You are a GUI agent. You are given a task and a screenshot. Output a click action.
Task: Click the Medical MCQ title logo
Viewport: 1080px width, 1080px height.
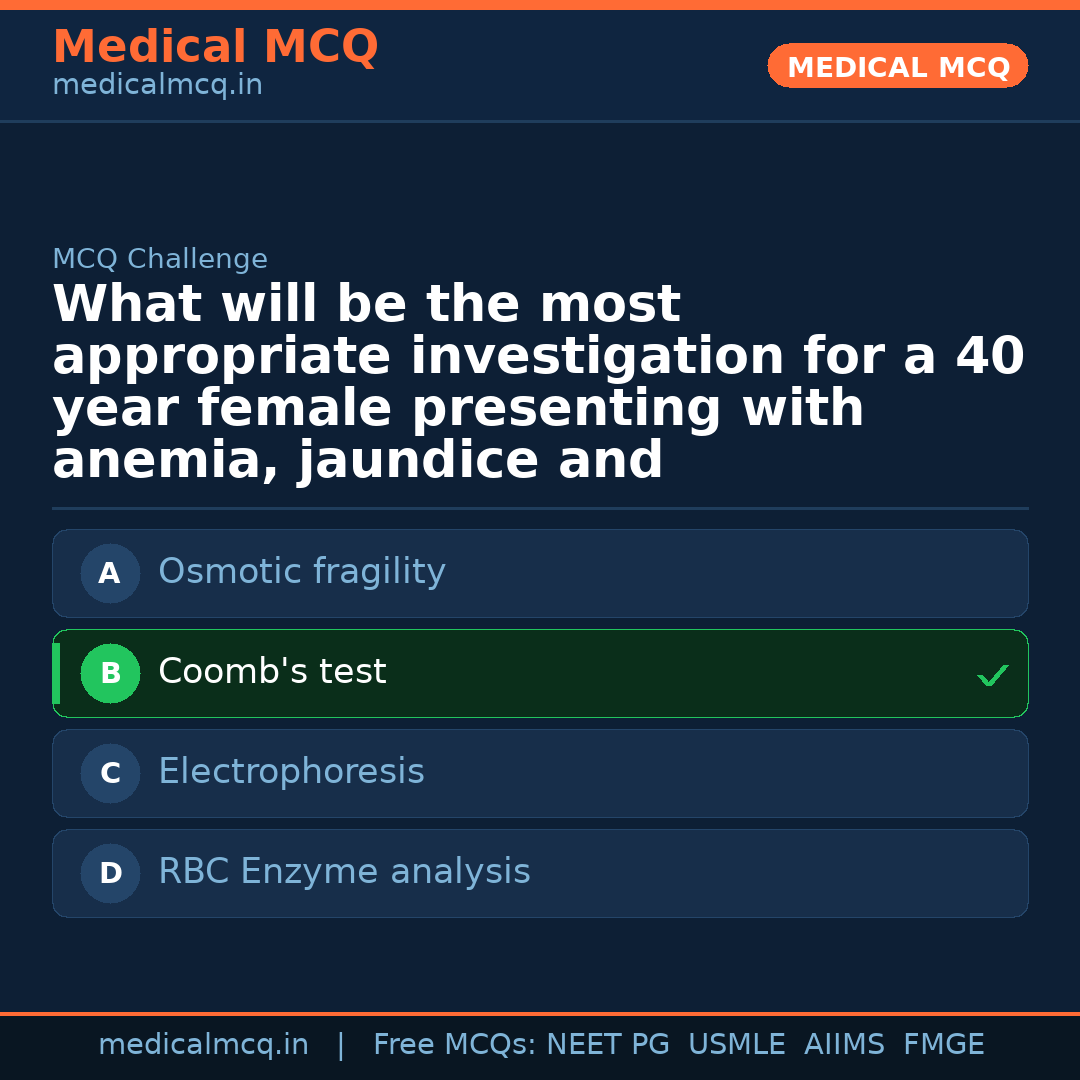tap(215, 47)
